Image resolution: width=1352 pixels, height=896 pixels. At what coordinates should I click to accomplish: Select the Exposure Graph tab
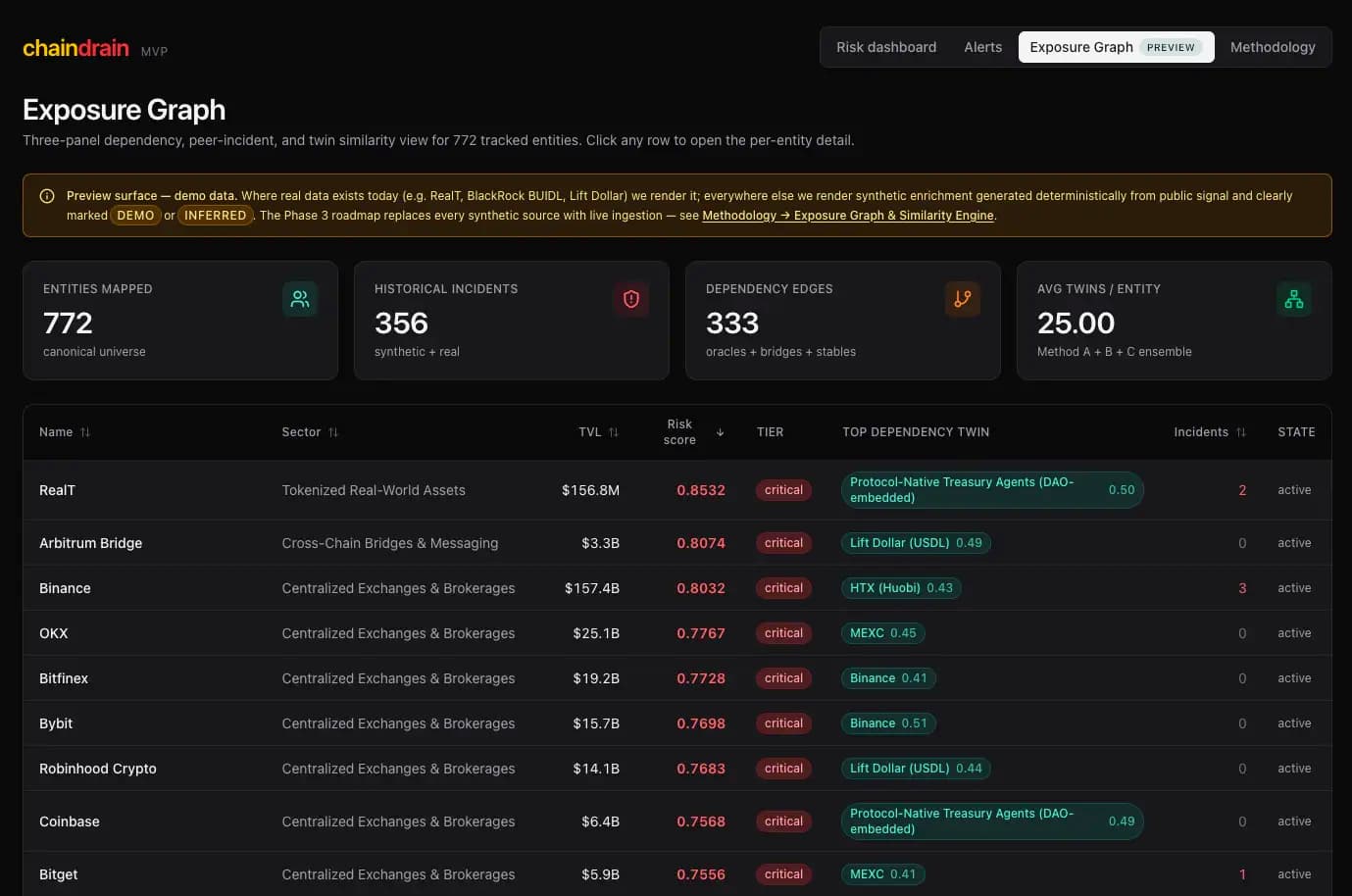click(x=1116, y=47)
